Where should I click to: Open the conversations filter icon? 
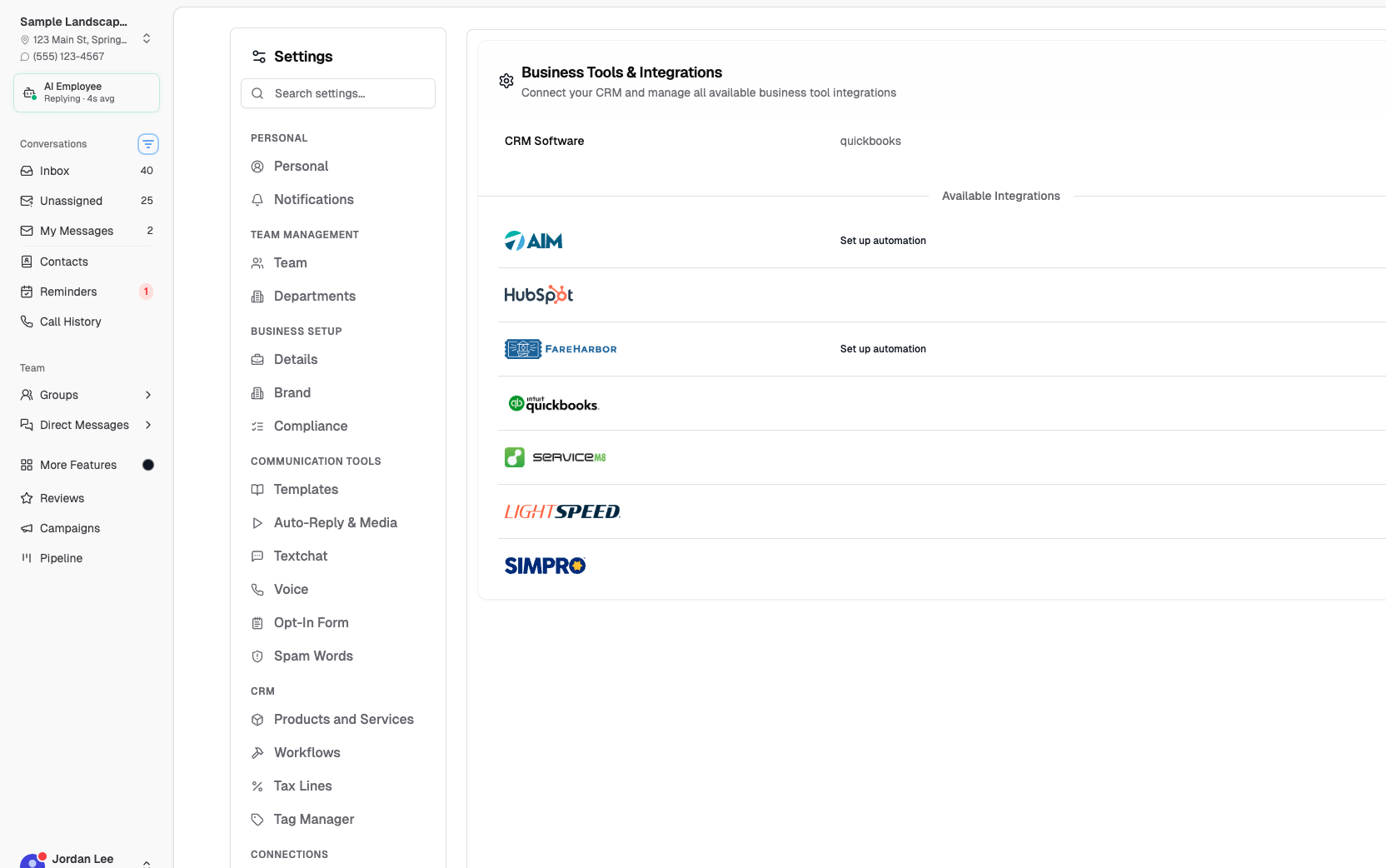tap(148, 144)
